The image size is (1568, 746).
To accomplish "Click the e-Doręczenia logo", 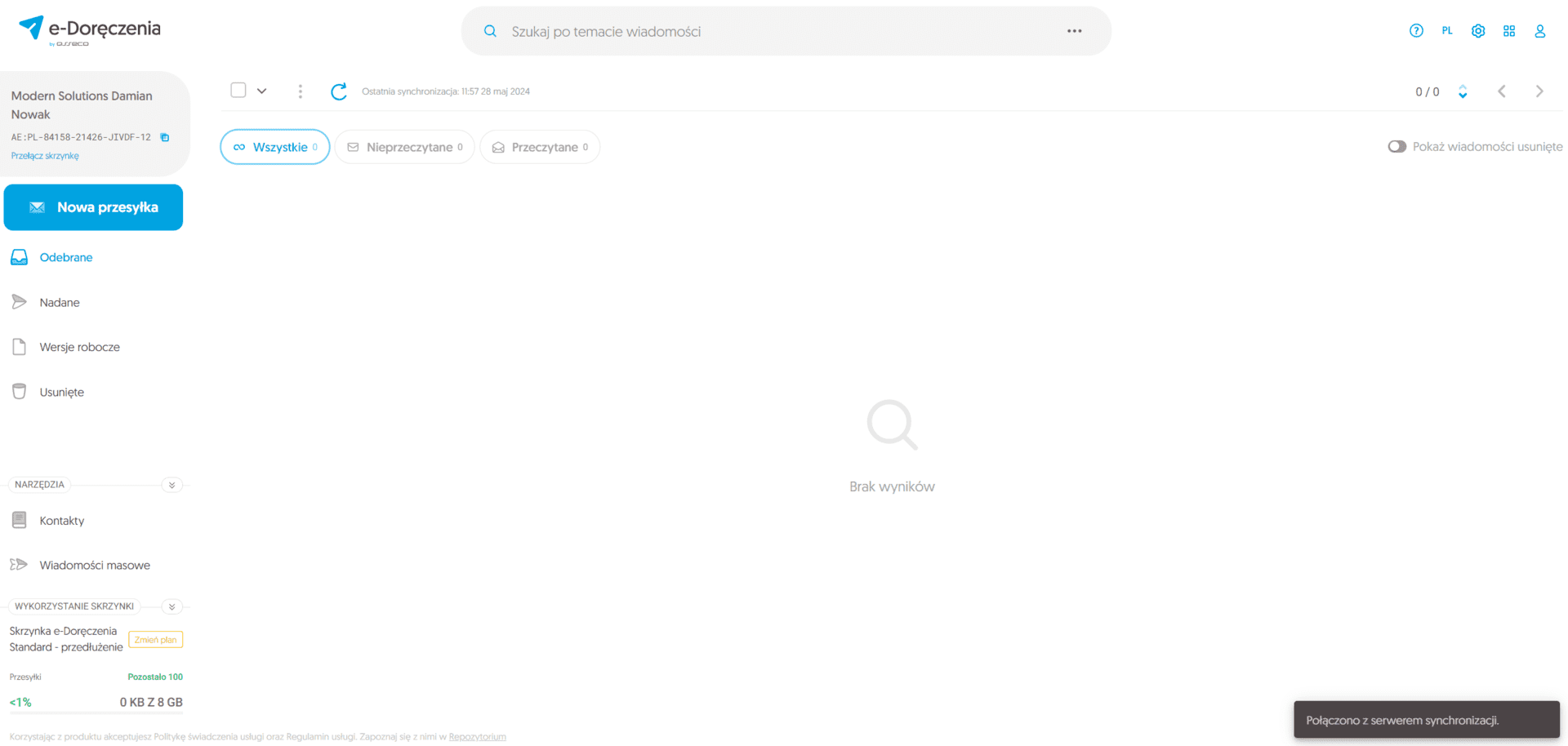I will [x=90, y=30].
